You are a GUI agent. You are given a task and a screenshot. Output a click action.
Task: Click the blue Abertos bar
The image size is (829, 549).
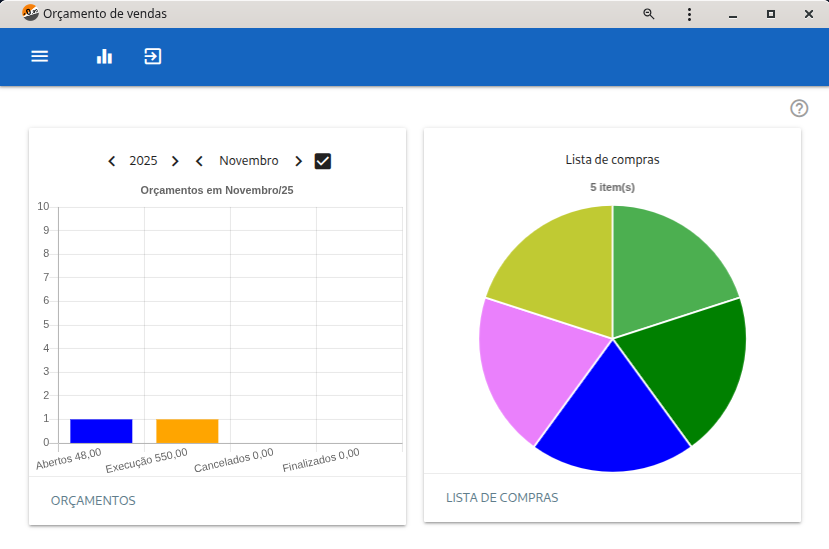pos(101,431)
